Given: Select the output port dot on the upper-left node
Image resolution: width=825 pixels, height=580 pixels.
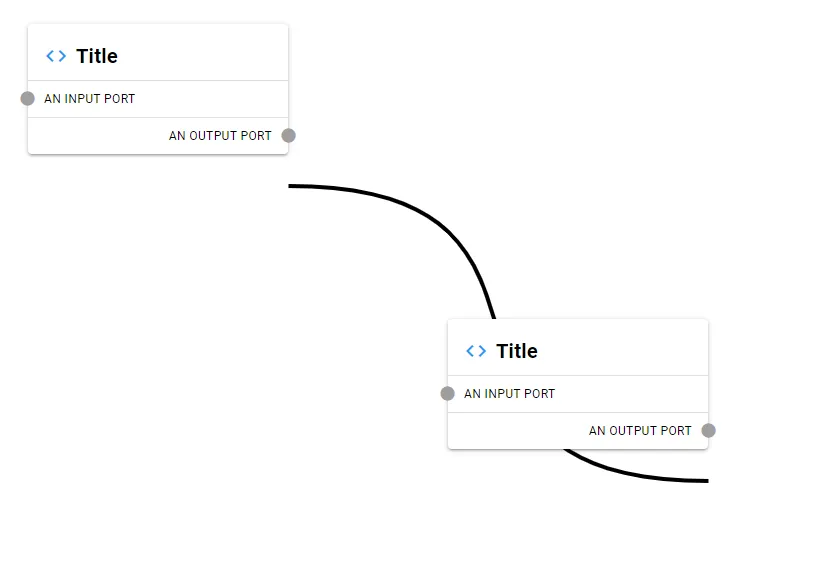Looking at the screenshot, I should click(x=288, y=135).
